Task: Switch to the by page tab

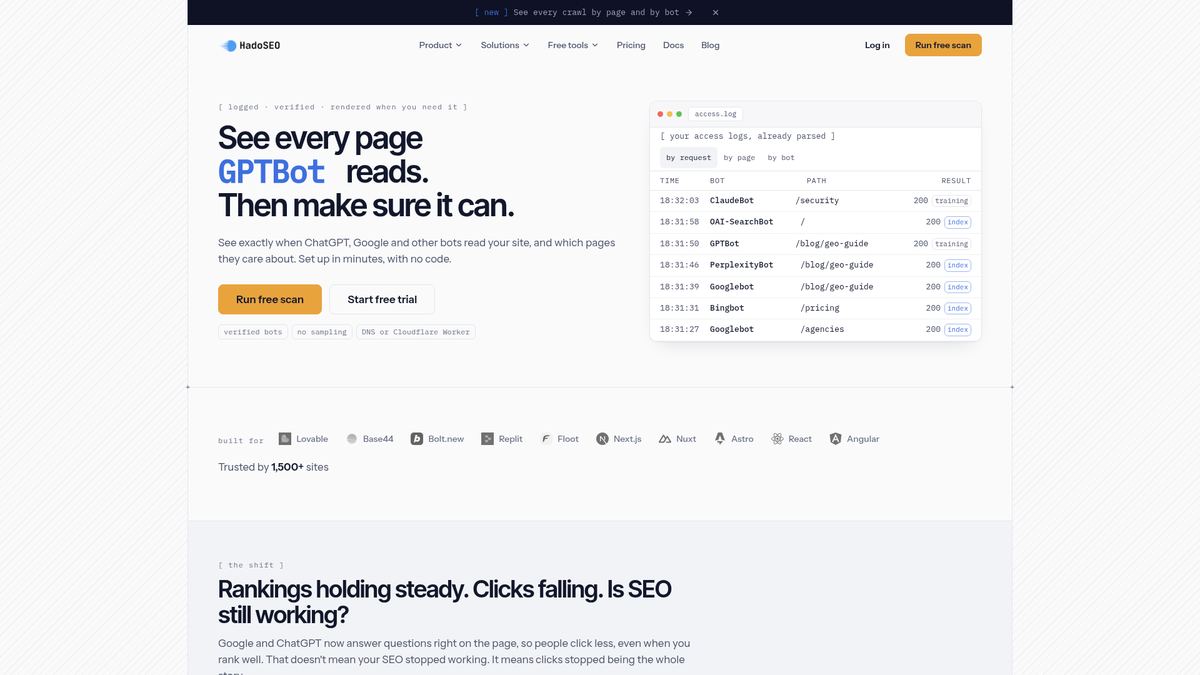Action: point(739,157)
